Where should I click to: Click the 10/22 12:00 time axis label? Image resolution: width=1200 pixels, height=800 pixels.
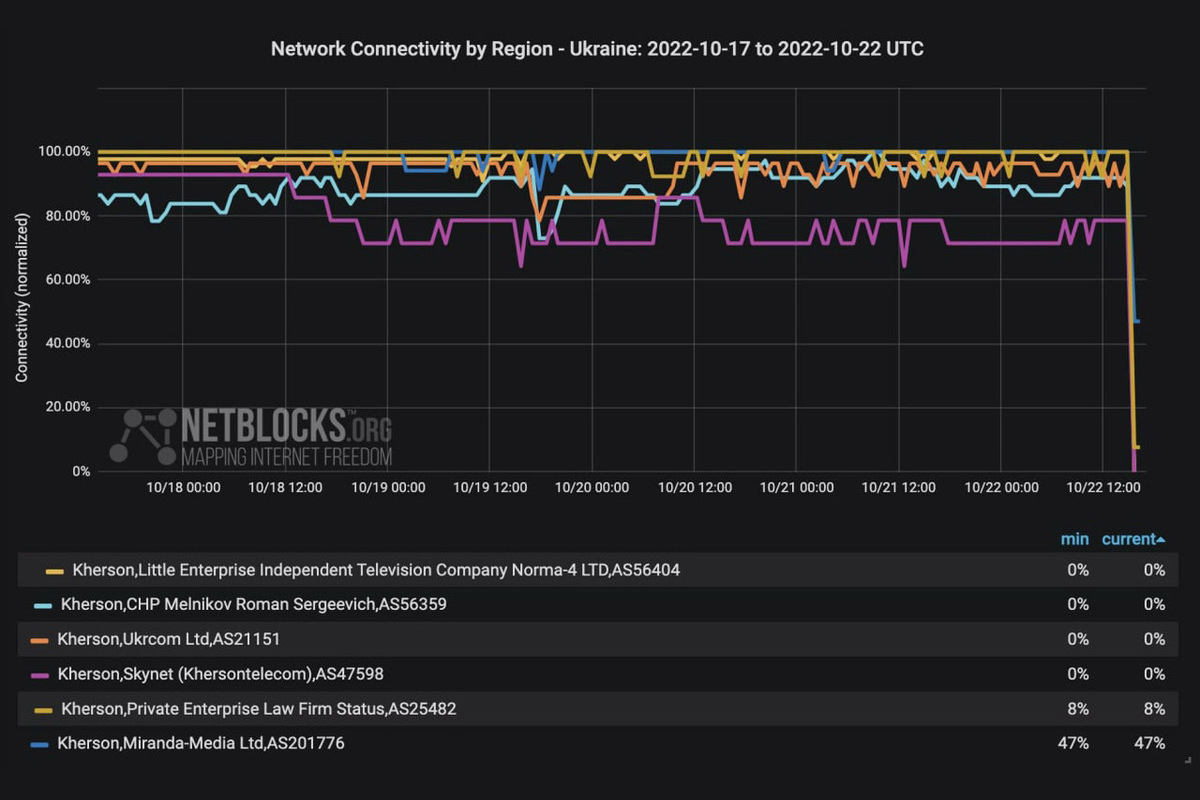(1103, 488)
